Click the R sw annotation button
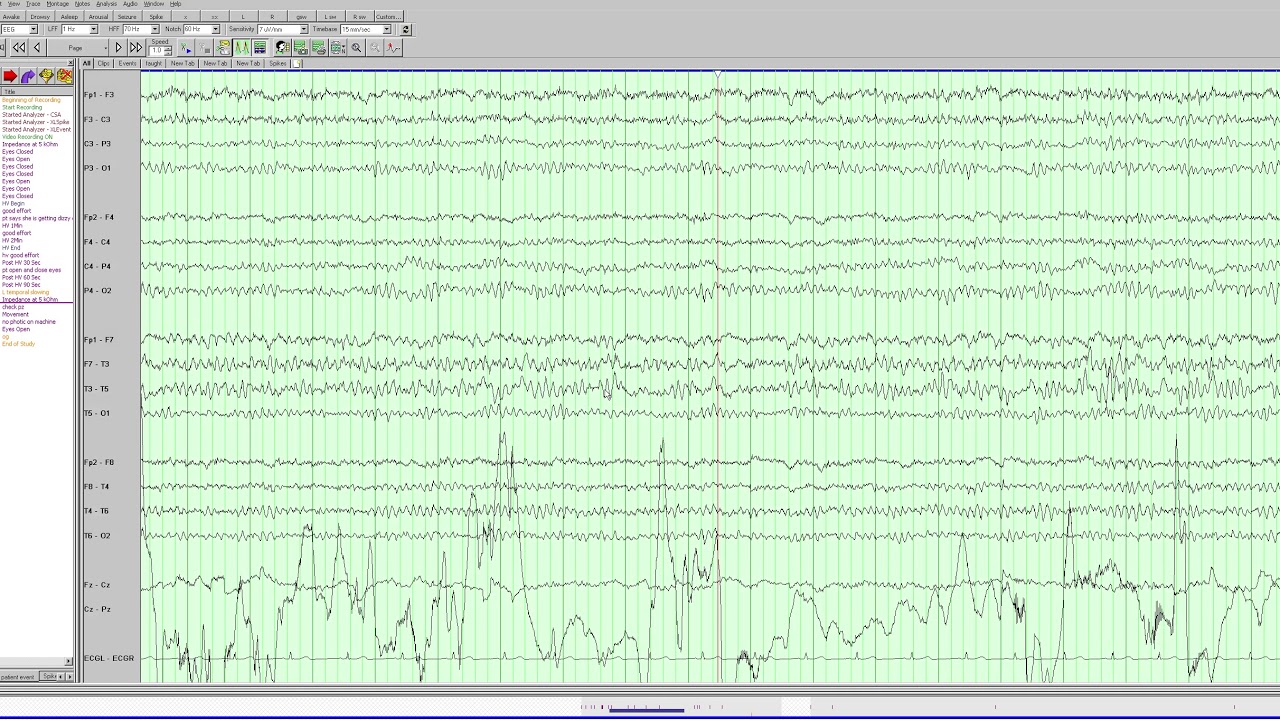 click(x=359, y=17)
